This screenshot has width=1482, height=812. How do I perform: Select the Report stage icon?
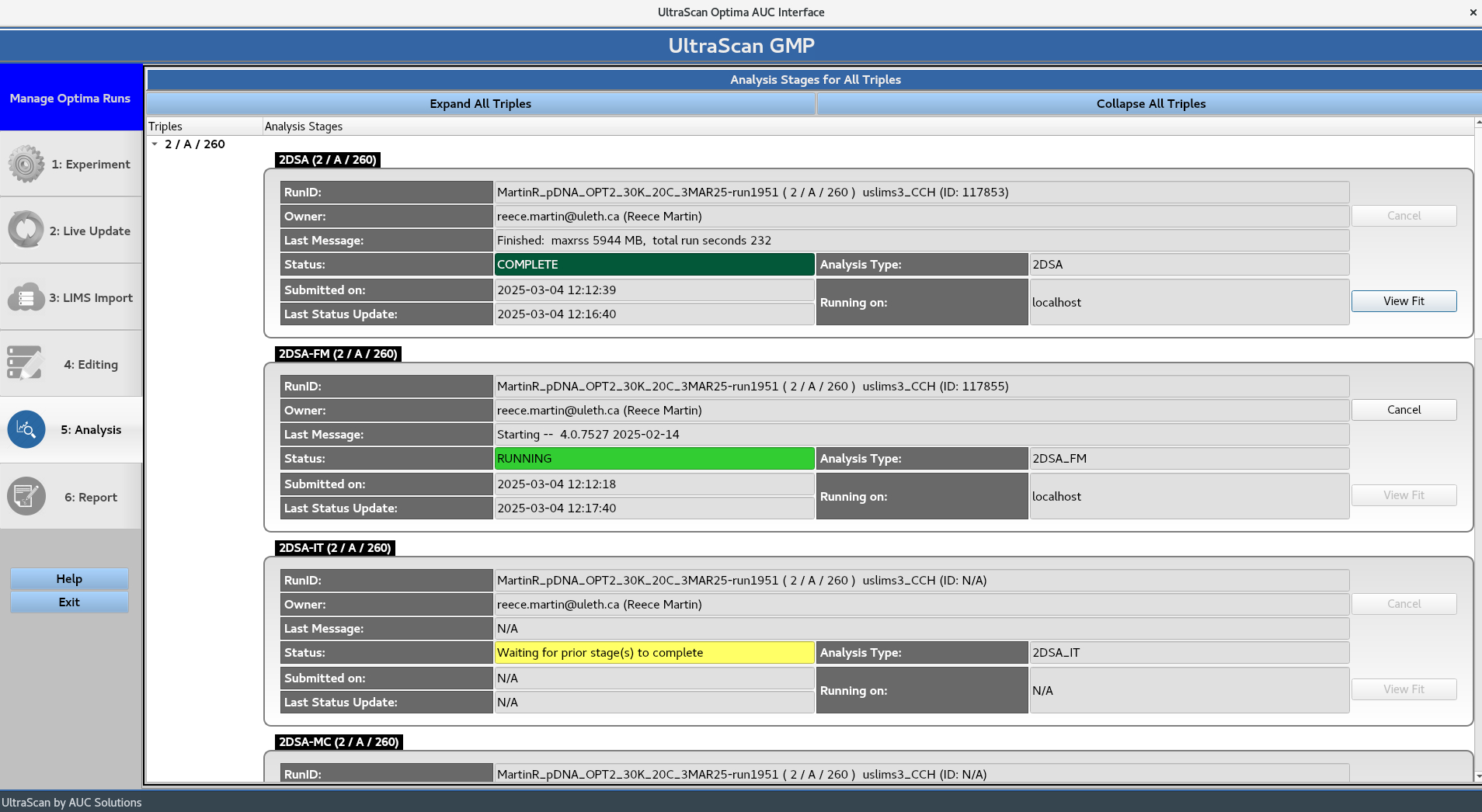(26, 496)
